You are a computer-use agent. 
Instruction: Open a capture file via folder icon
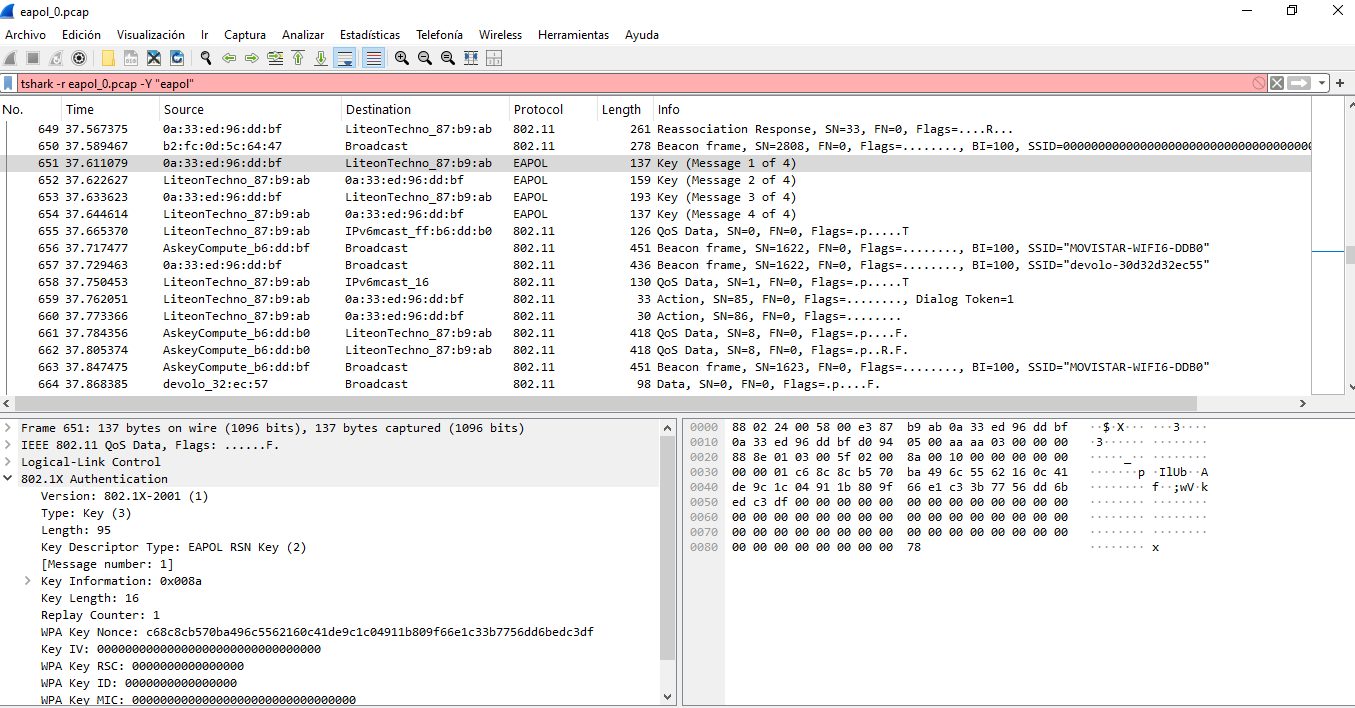click(x=108, y=58)
